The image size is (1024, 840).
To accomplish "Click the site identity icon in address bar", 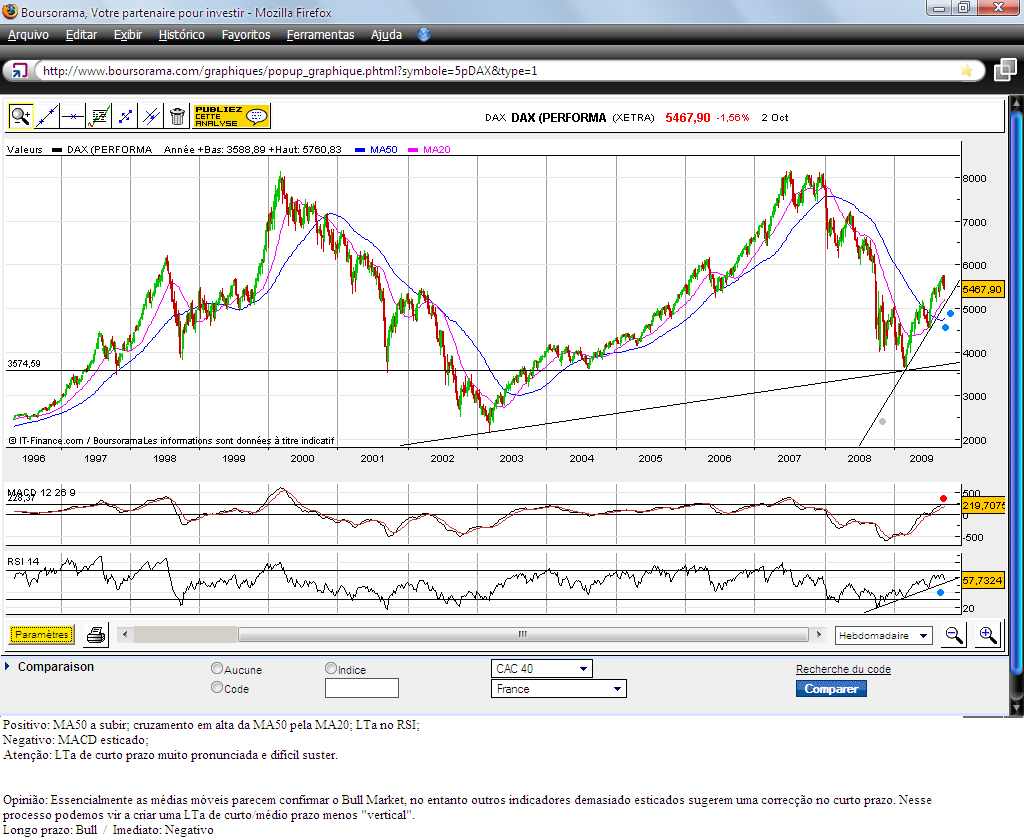I will (x=19, y=71).
